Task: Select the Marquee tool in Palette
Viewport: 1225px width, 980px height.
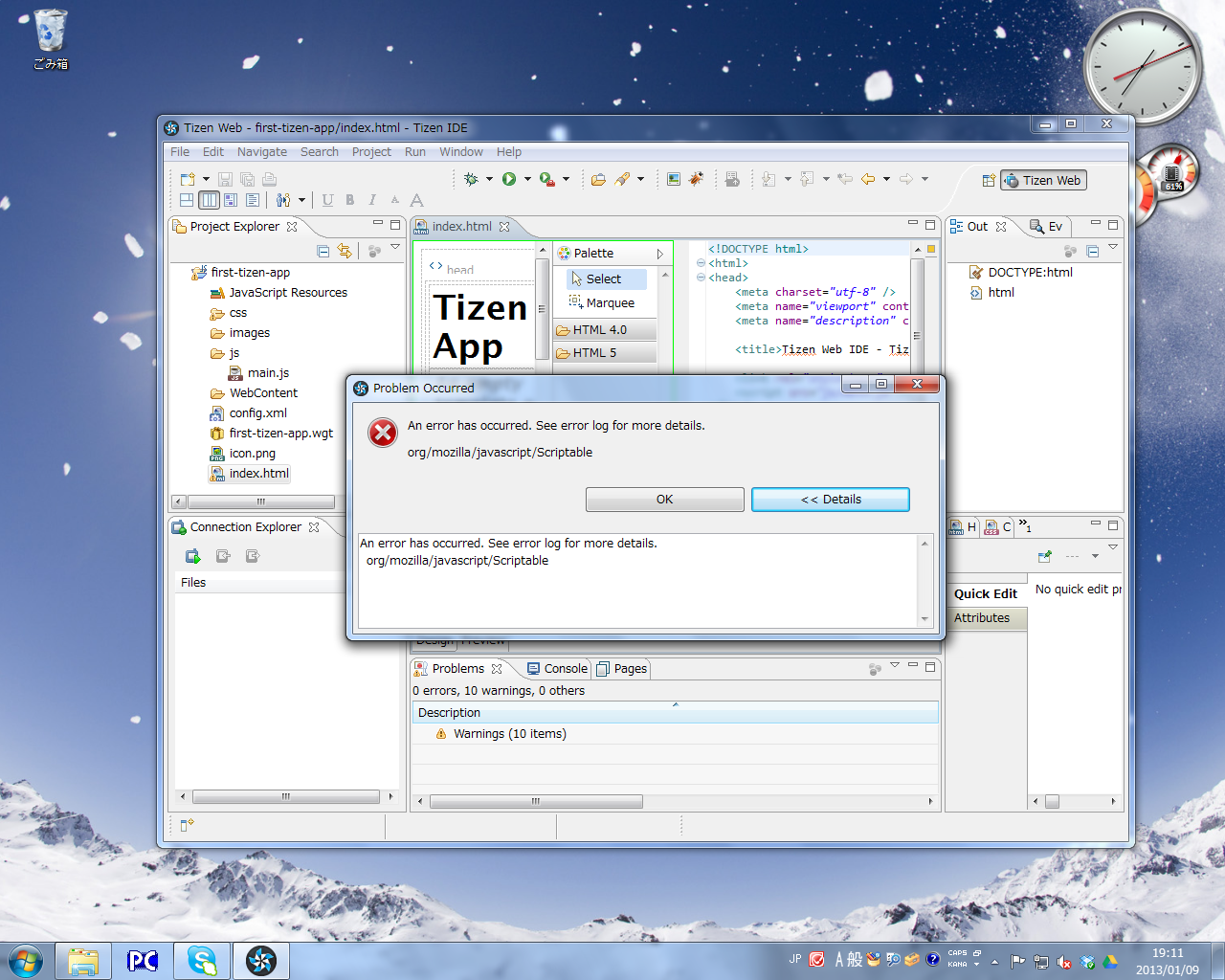Action: 603,302
